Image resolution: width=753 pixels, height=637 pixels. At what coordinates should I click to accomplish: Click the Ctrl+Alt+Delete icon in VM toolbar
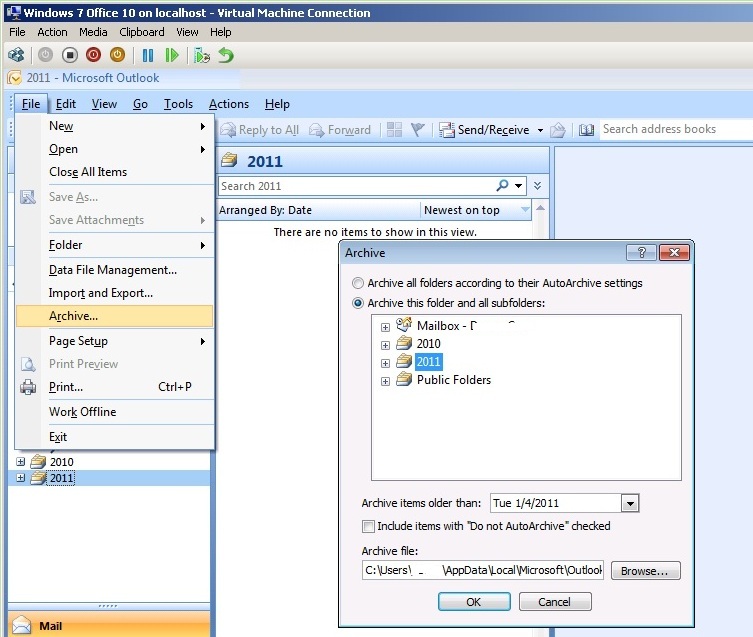click(16, 55)
